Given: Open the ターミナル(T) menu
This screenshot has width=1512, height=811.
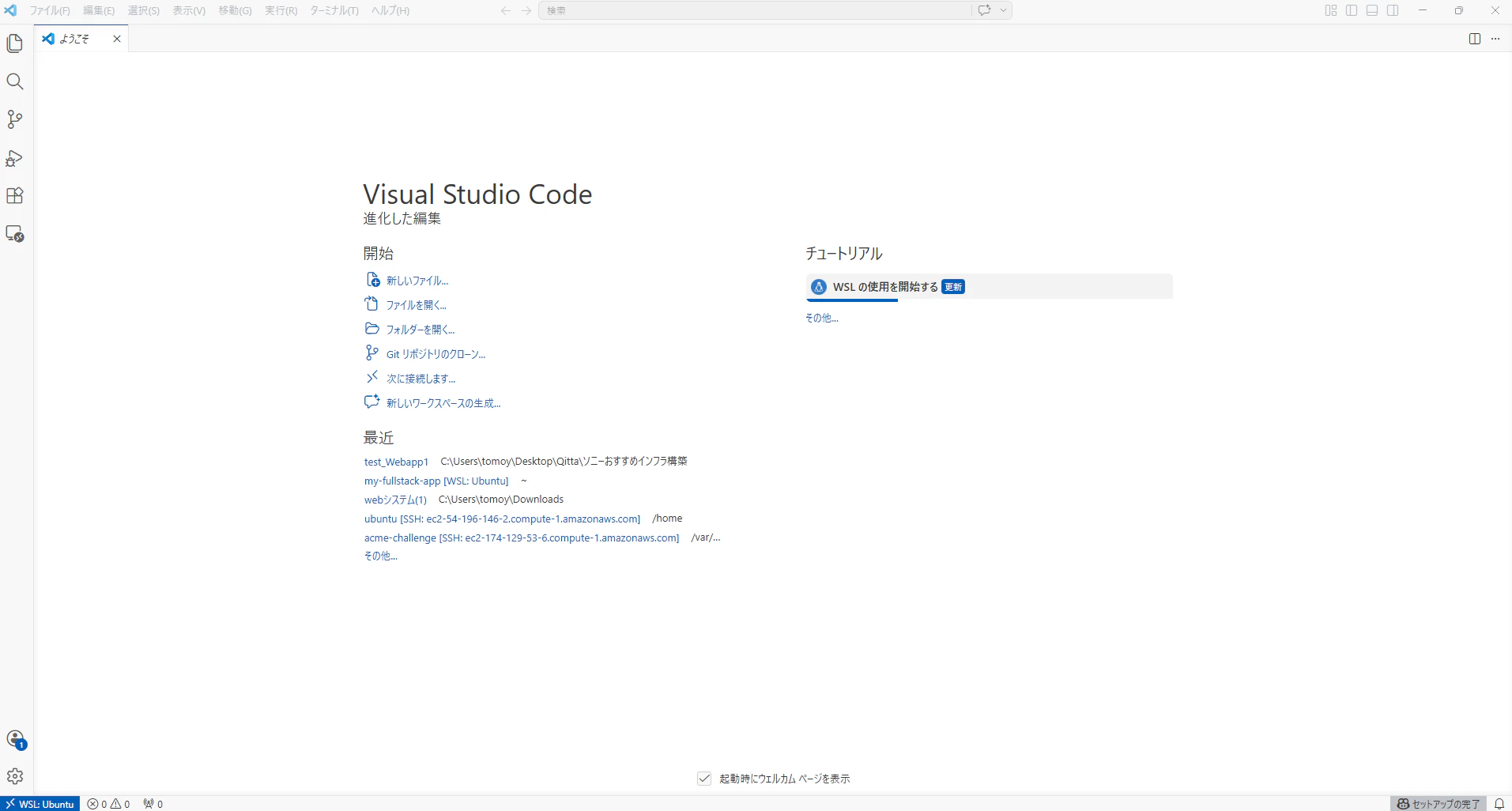Looking at the screenshot, I should tap(334, 10).
